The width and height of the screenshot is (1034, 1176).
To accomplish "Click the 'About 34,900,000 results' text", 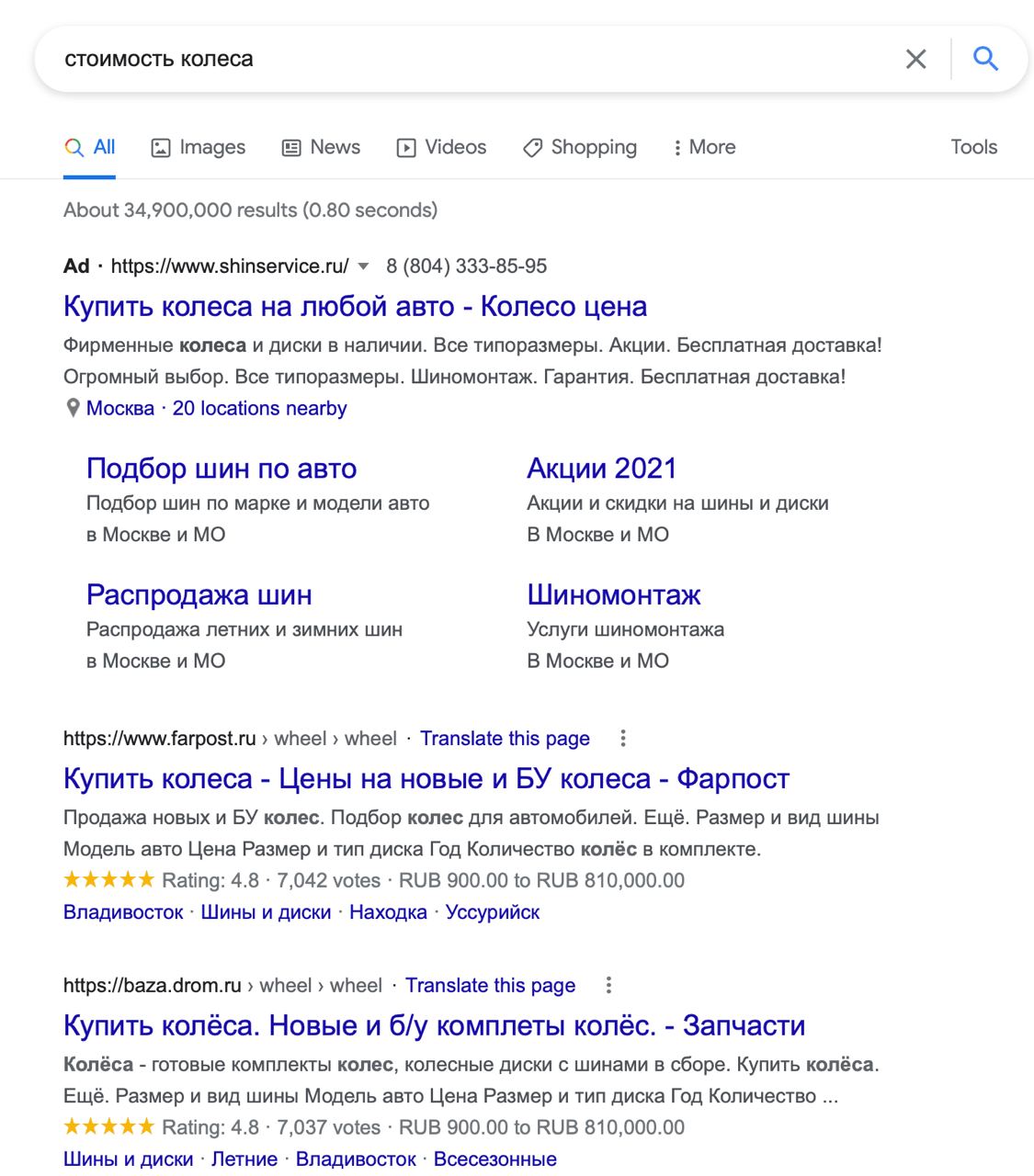I will coord(250,210).
